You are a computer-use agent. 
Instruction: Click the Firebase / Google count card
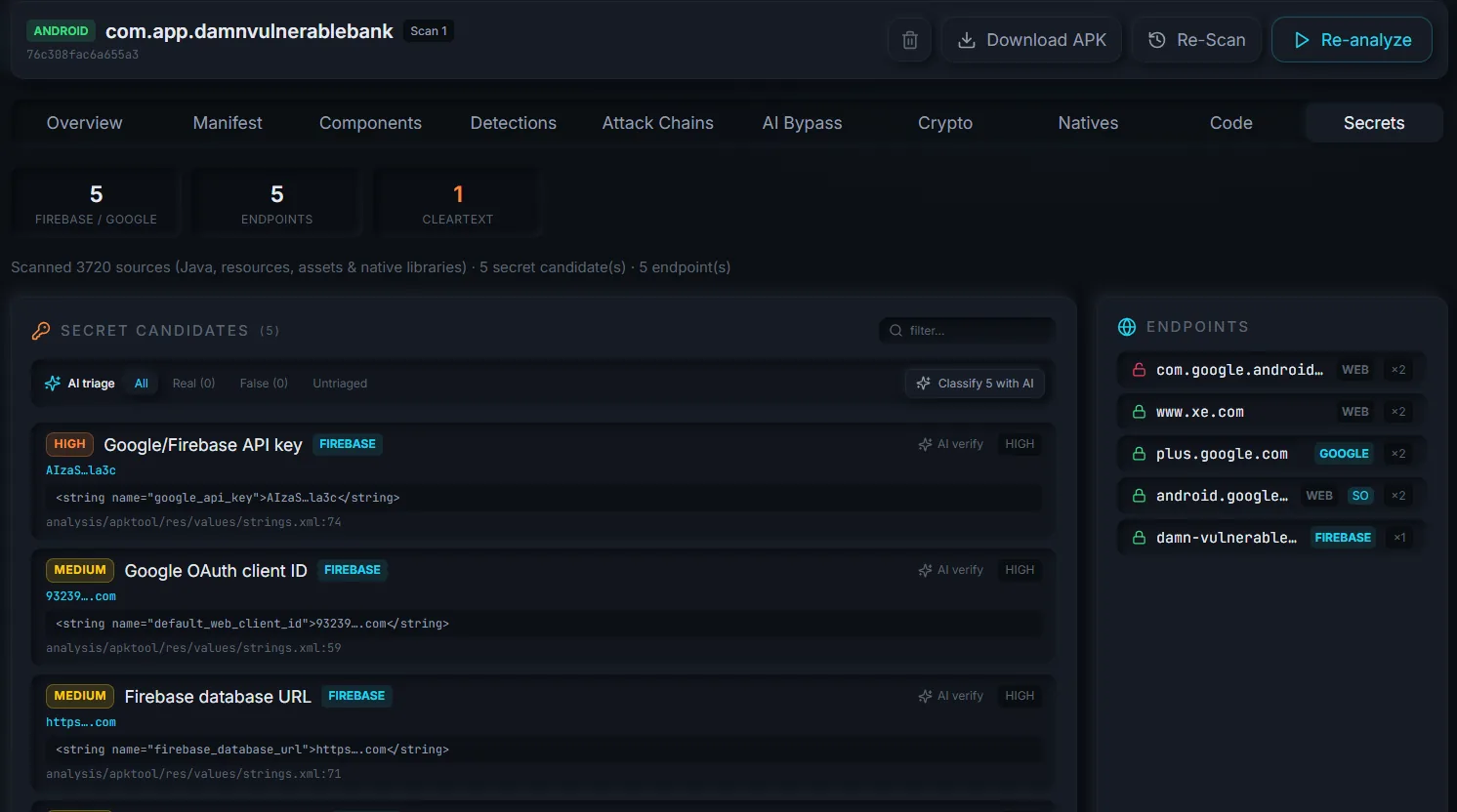pos(96,203)
